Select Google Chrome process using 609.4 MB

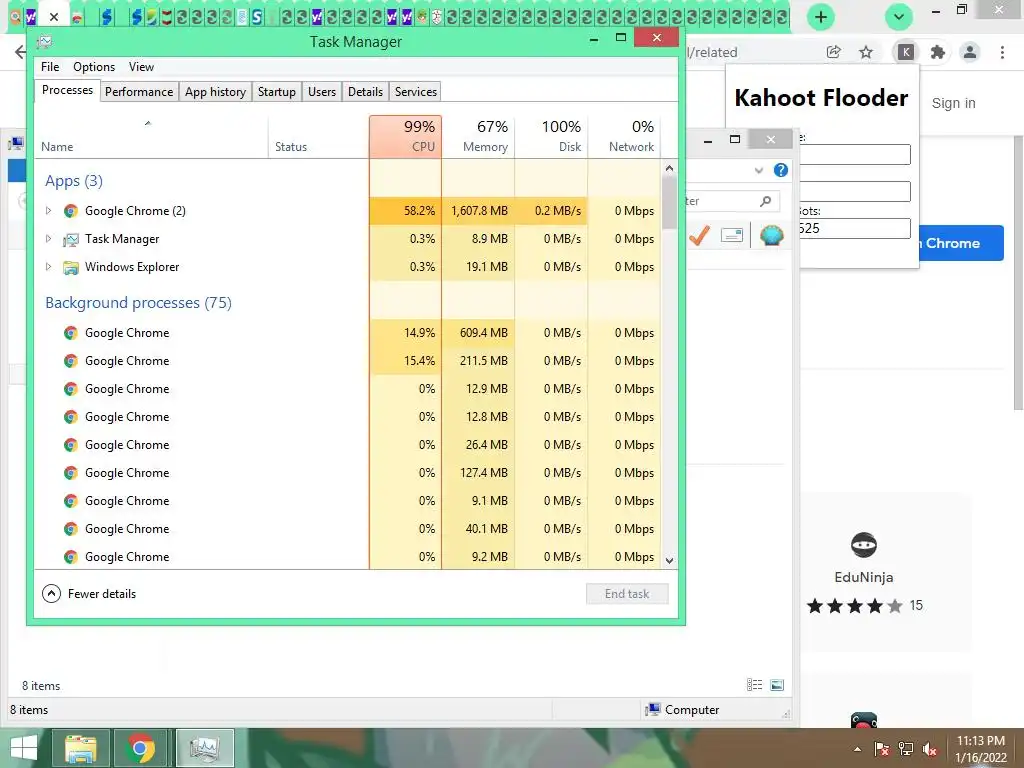coord(347,333)
